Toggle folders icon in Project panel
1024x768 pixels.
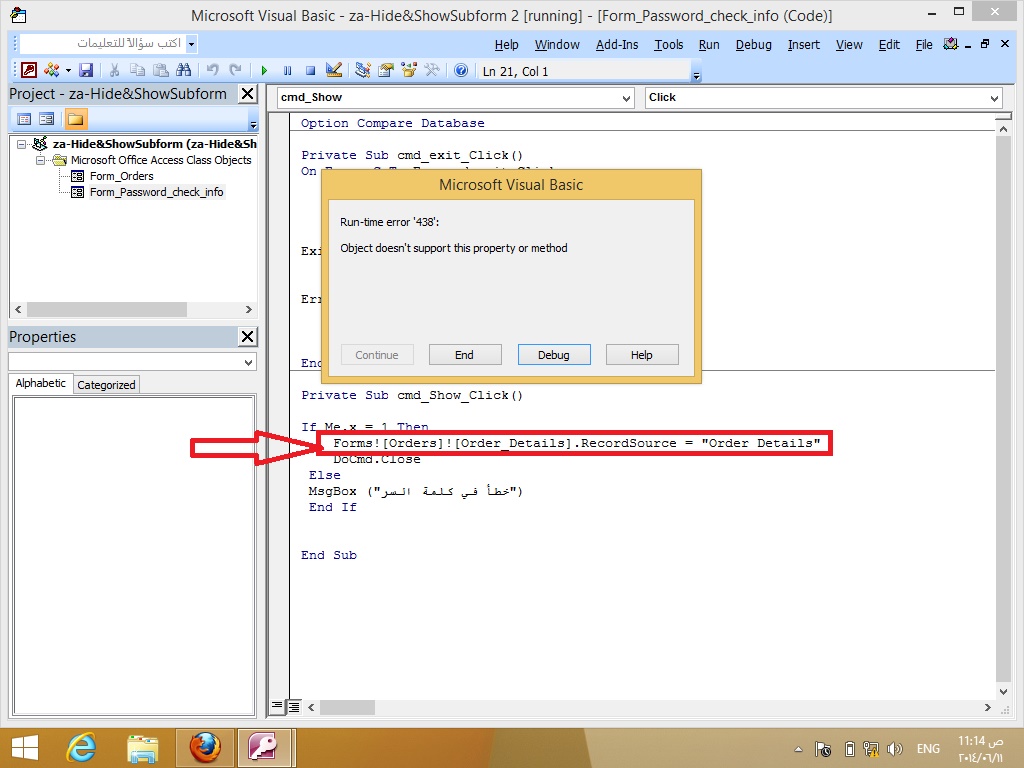coord(75,119)
